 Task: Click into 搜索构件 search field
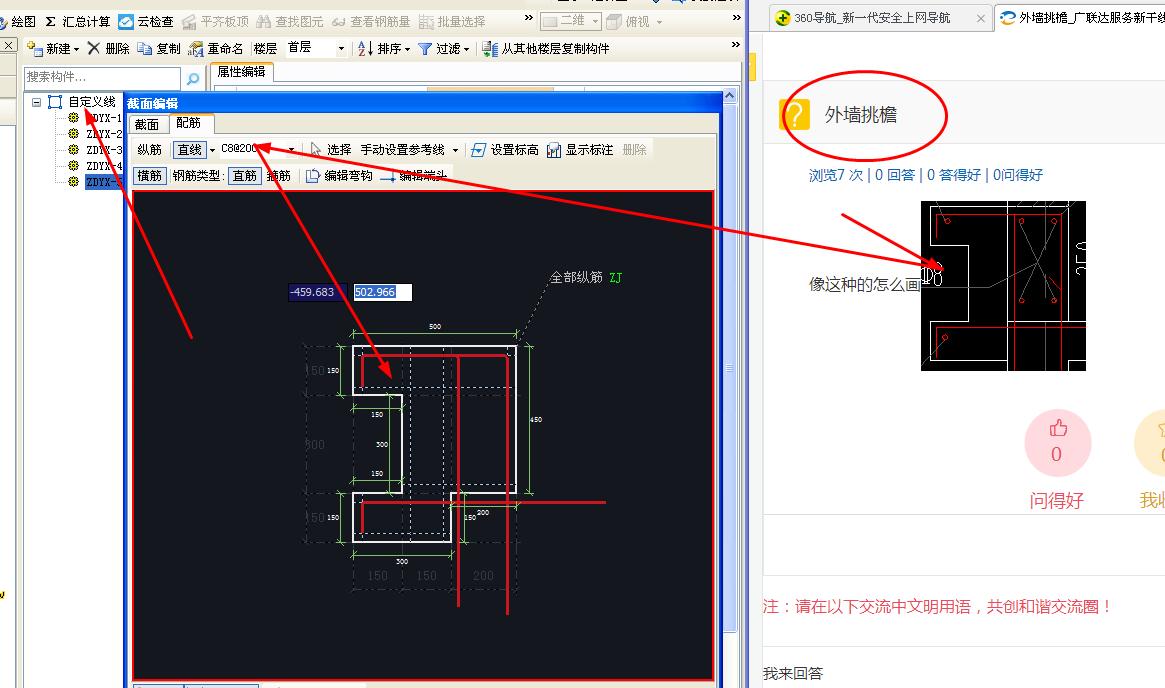tap(102, 77)
